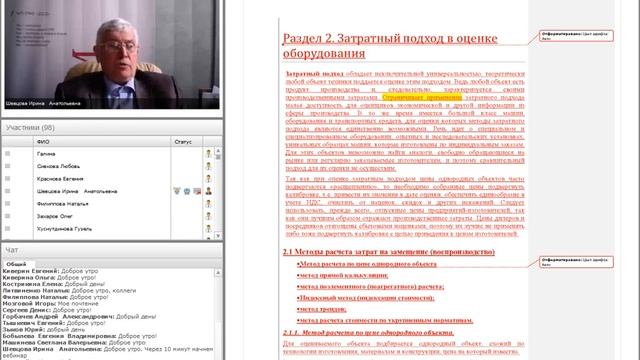Click formatting comment balloon near bullet list
The image size is (640, 360).
(576, 262)
